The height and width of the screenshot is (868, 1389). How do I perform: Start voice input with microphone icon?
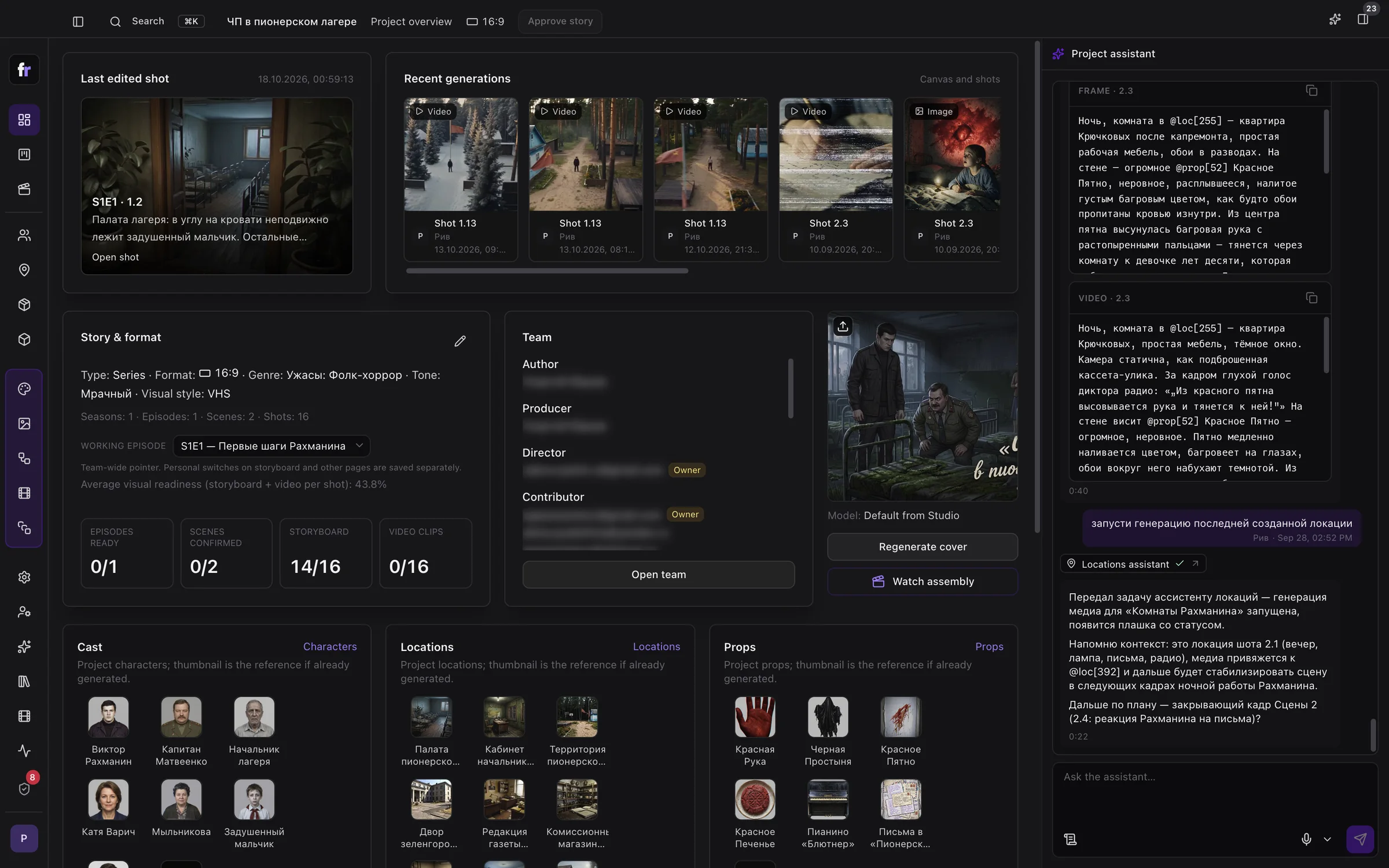1306,839
